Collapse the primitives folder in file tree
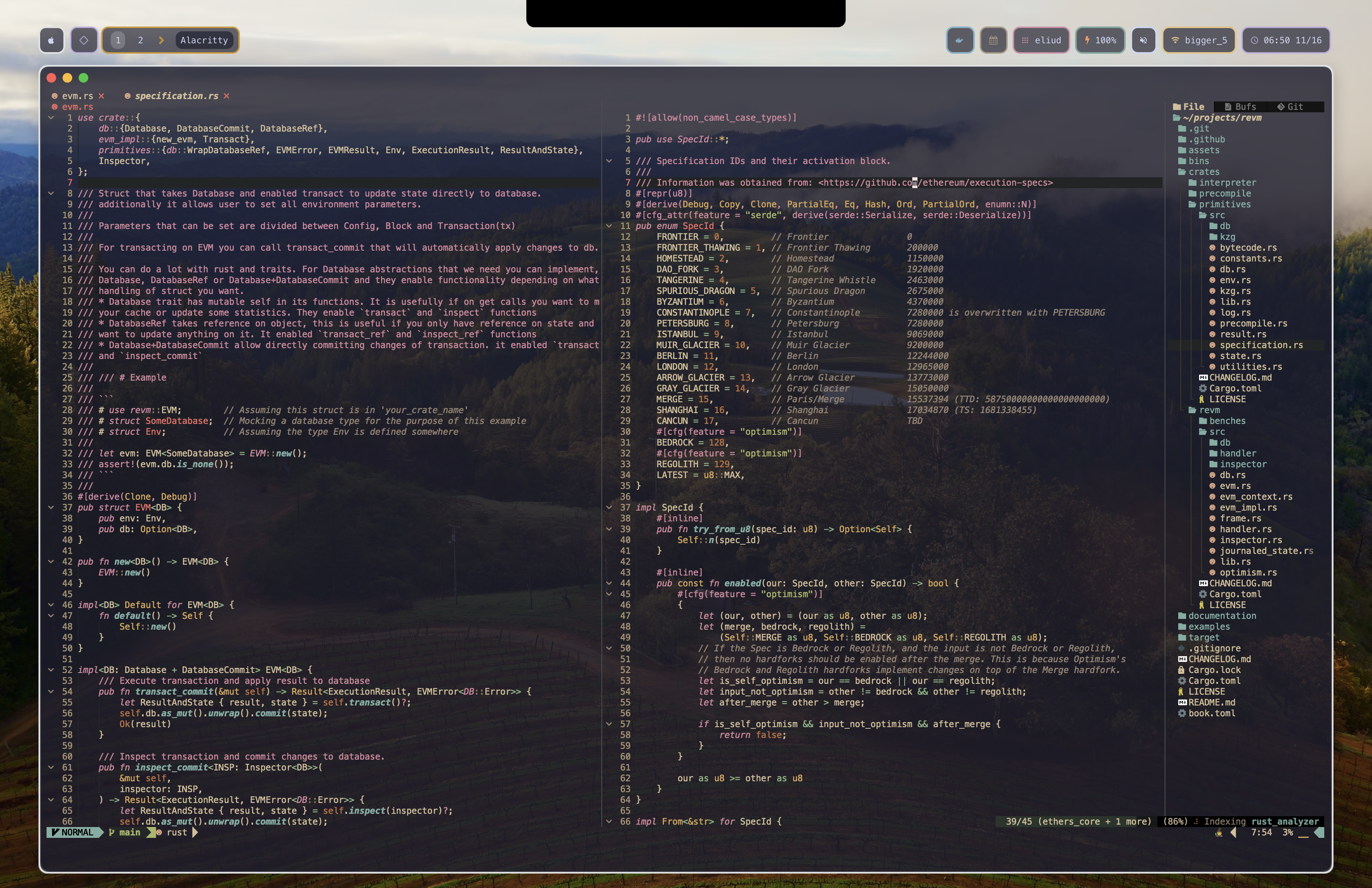1372x888 pixels. (x=1224, y=205)
